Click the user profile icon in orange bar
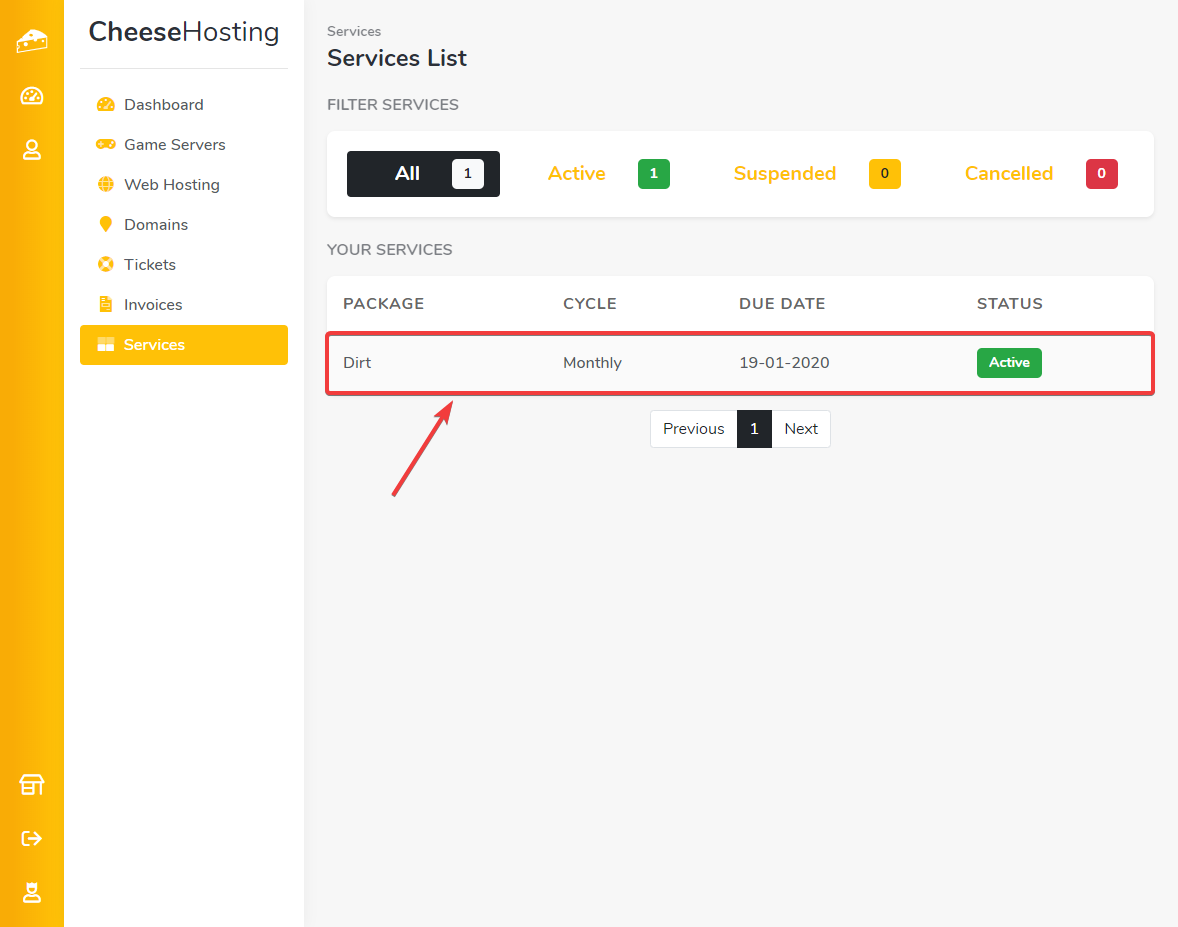Viewport: 1178px width, 927px height. pyautogui.click(x=32, y=150)
